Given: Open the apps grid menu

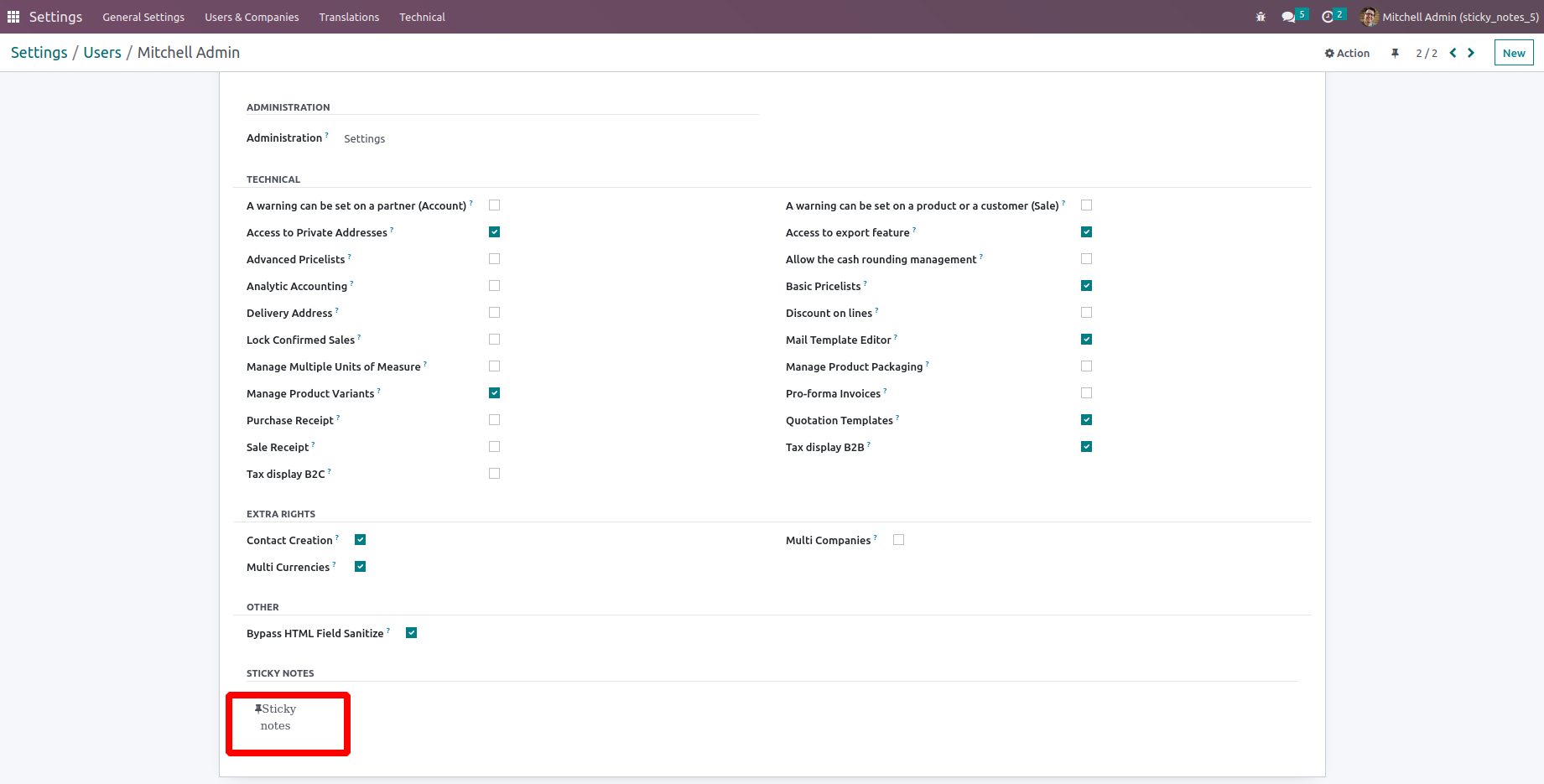Looking at the screenshot, I should click(13, 17).
